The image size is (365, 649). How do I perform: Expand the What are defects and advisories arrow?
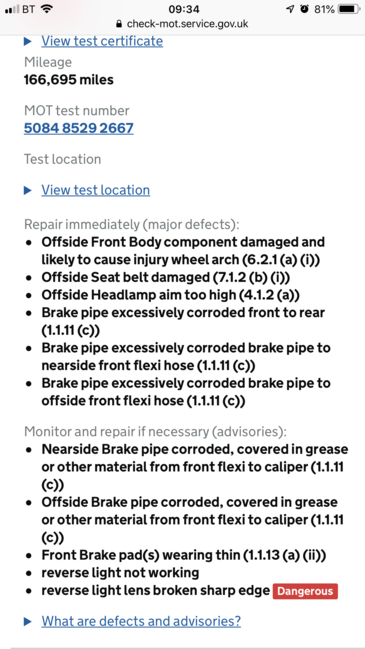[28, 621]
